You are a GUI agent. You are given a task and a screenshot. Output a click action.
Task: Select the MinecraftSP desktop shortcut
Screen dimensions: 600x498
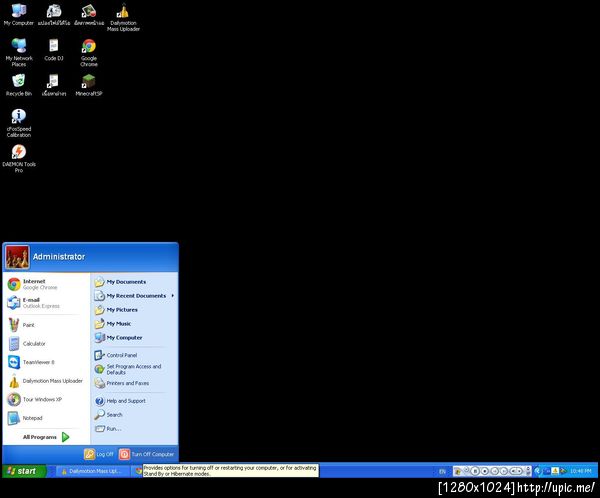(88, 85)
